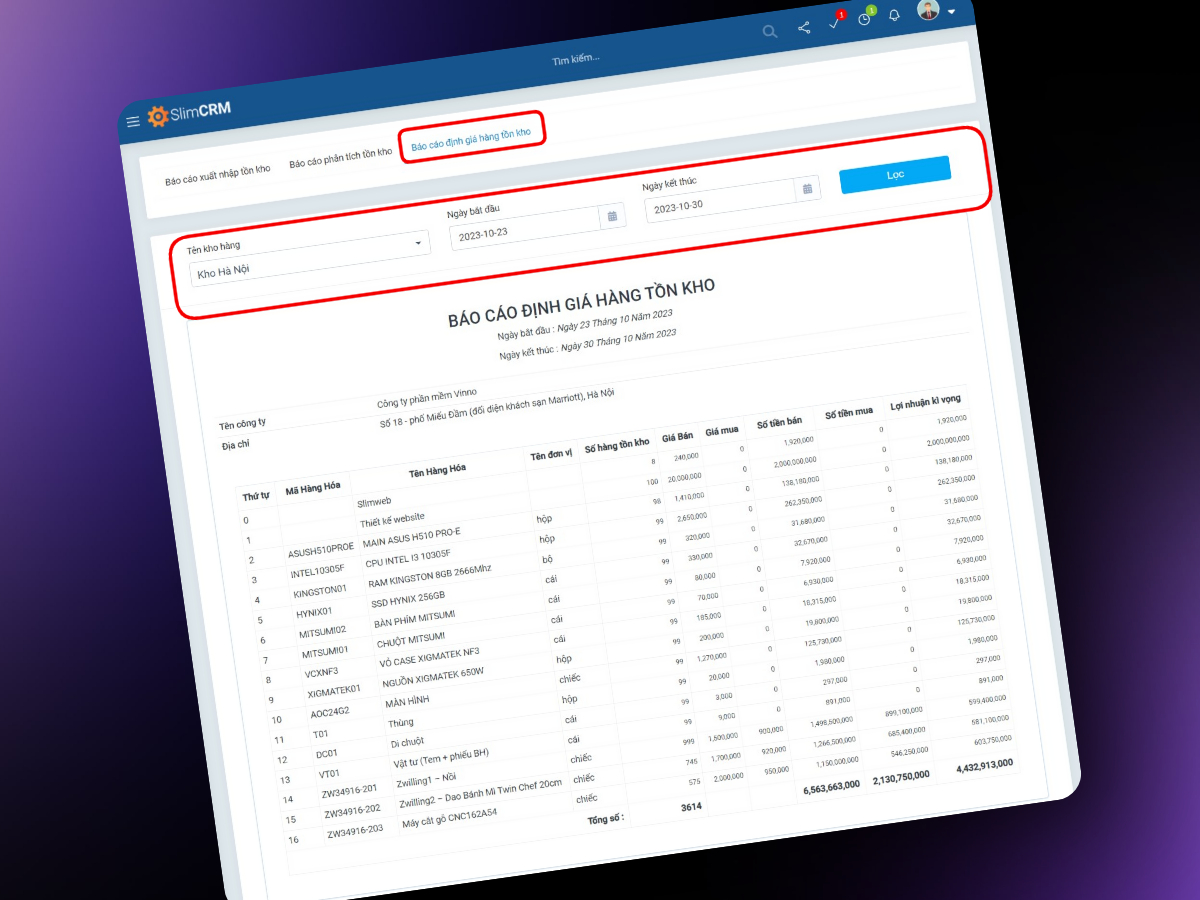This screenshot has height=900, width=1200.
Task: Expand the caret next to user avatar
Action: [x=951, y=11]
